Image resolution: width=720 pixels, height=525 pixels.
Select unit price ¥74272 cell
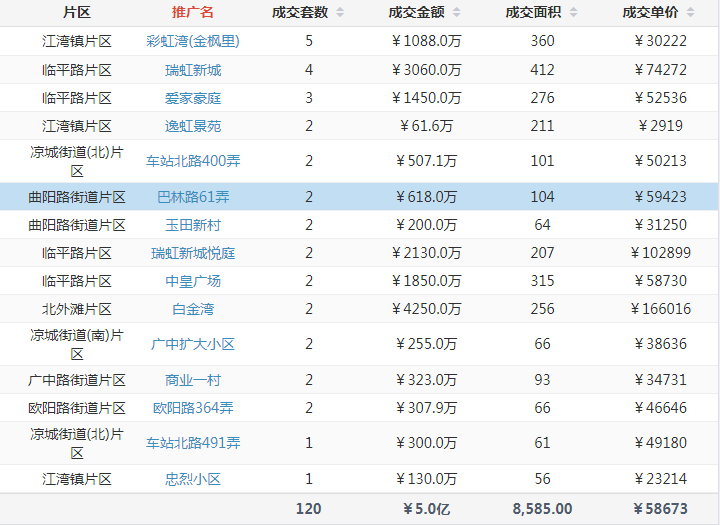660,70
